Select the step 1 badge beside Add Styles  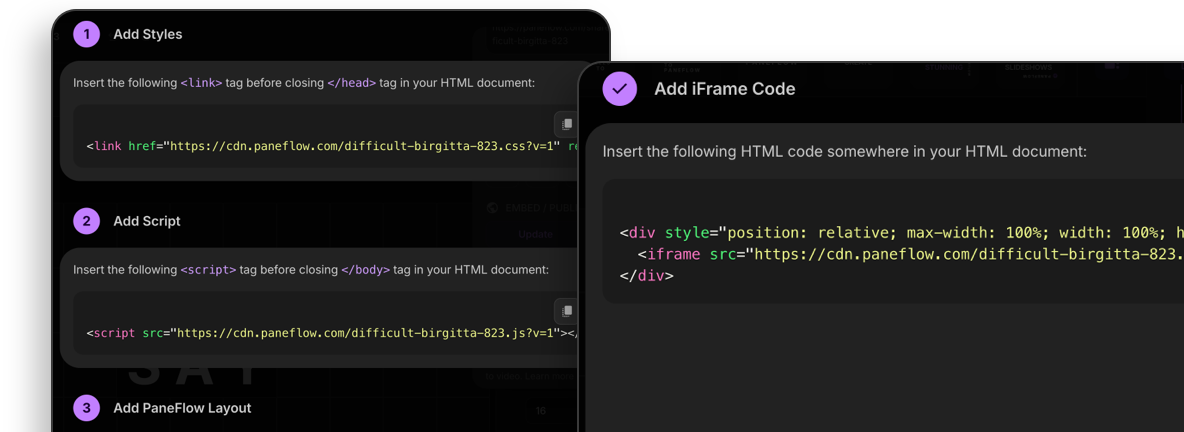[87, 34]
